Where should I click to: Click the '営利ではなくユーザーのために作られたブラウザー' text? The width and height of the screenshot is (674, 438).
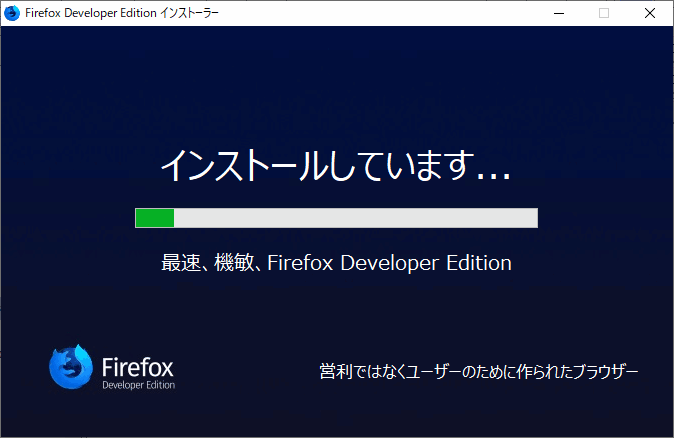478,371
